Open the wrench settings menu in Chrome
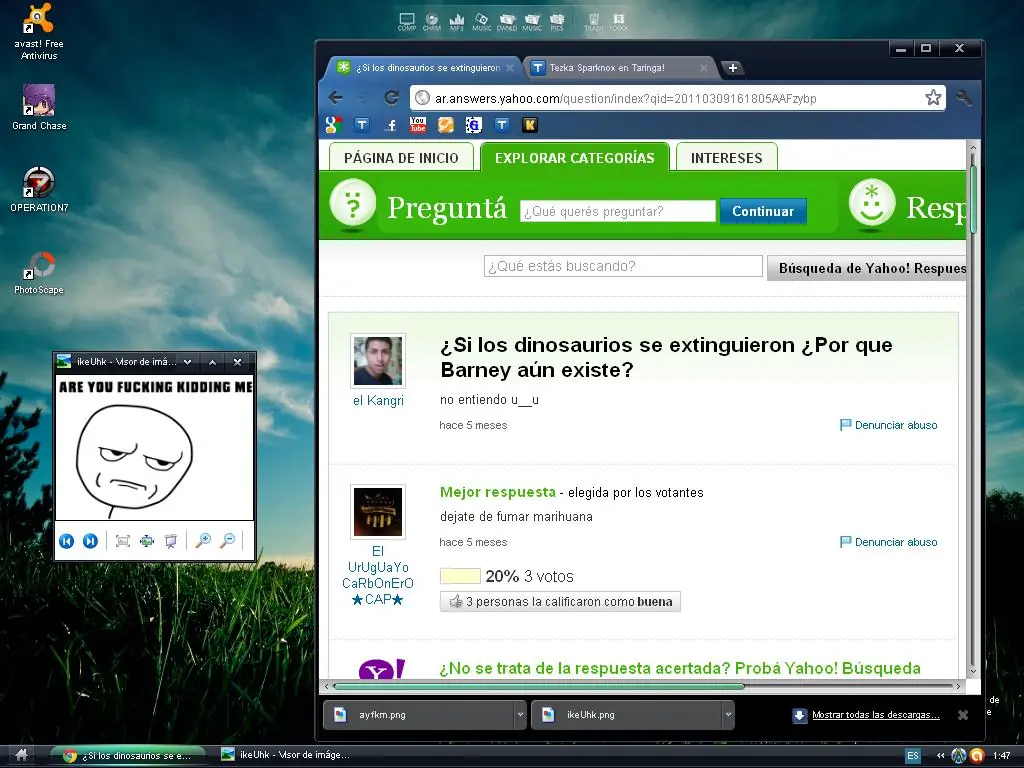 (964, 98)
